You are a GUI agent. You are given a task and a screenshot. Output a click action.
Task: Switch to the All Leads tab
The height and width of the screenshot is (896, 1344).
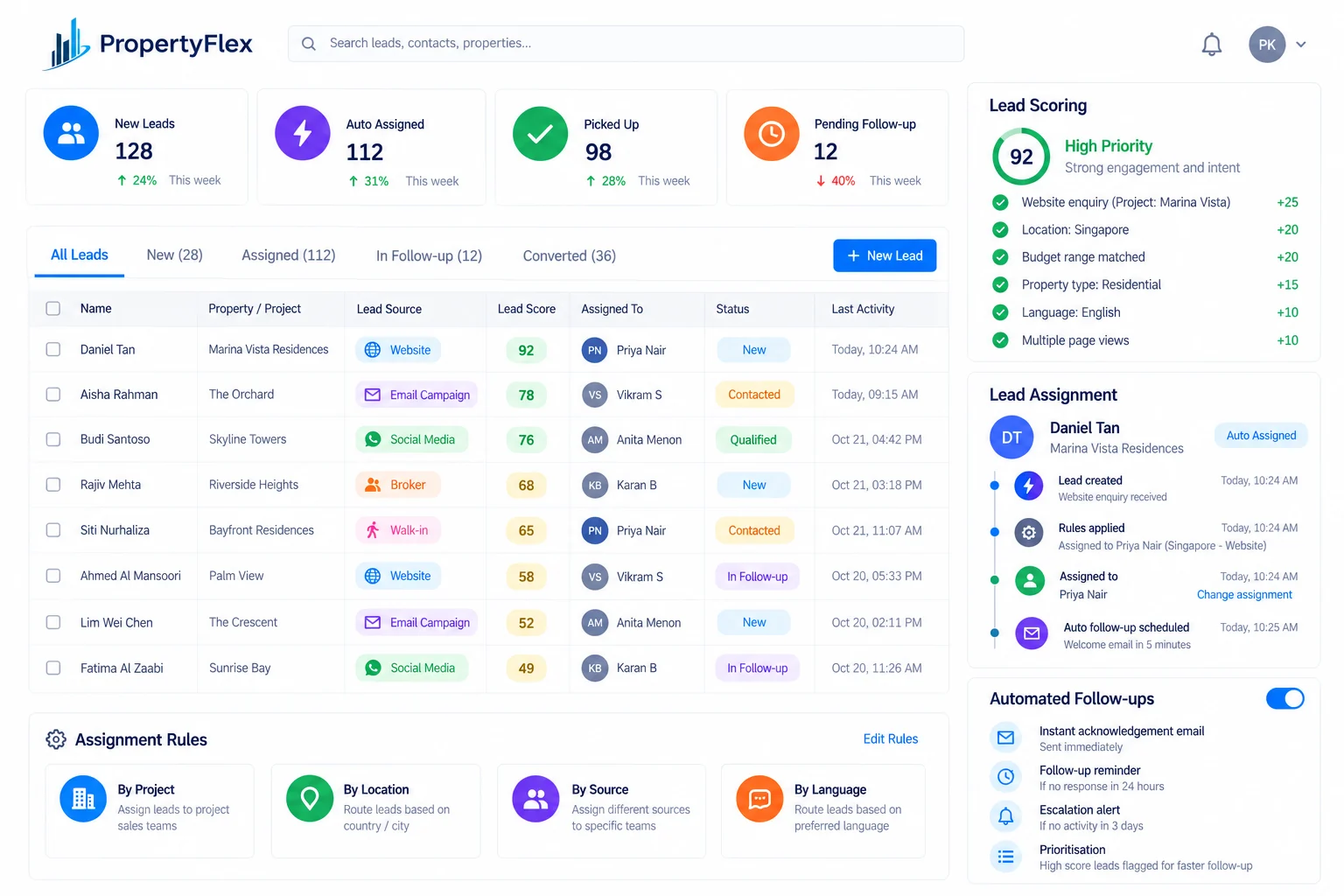(80, 255)
